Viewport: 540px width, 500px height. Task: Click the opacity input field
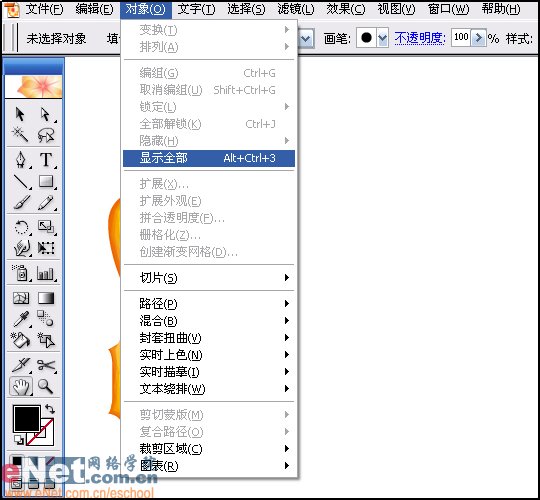(x=461, y=38)
